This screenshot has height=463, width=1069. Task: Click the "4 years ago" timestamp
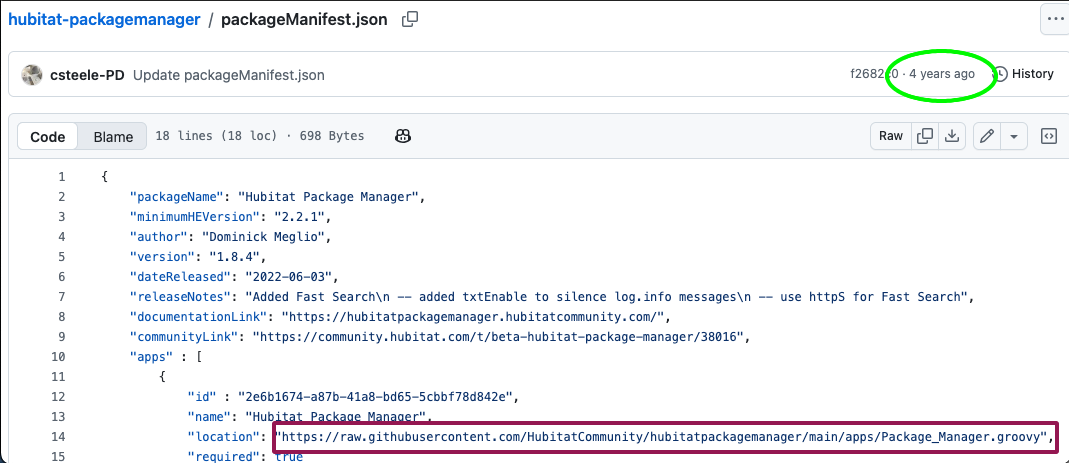(x=942, y=74)
